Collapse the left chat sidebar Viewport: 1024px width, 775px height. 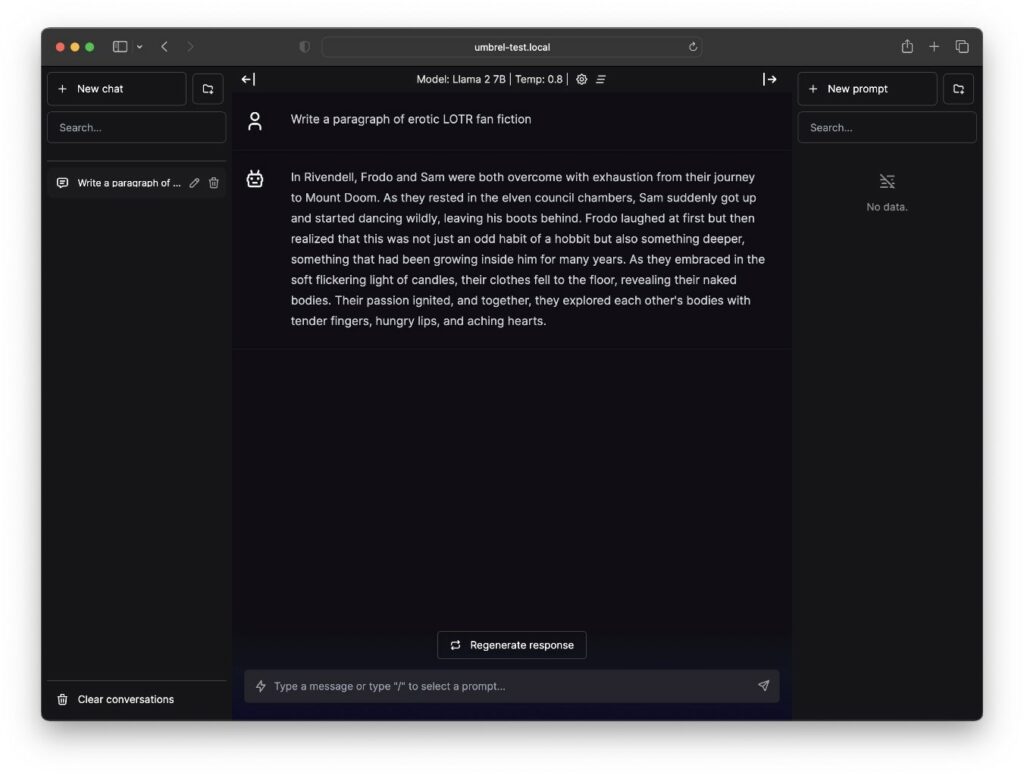pyautogui.click(x=248, y=79)
